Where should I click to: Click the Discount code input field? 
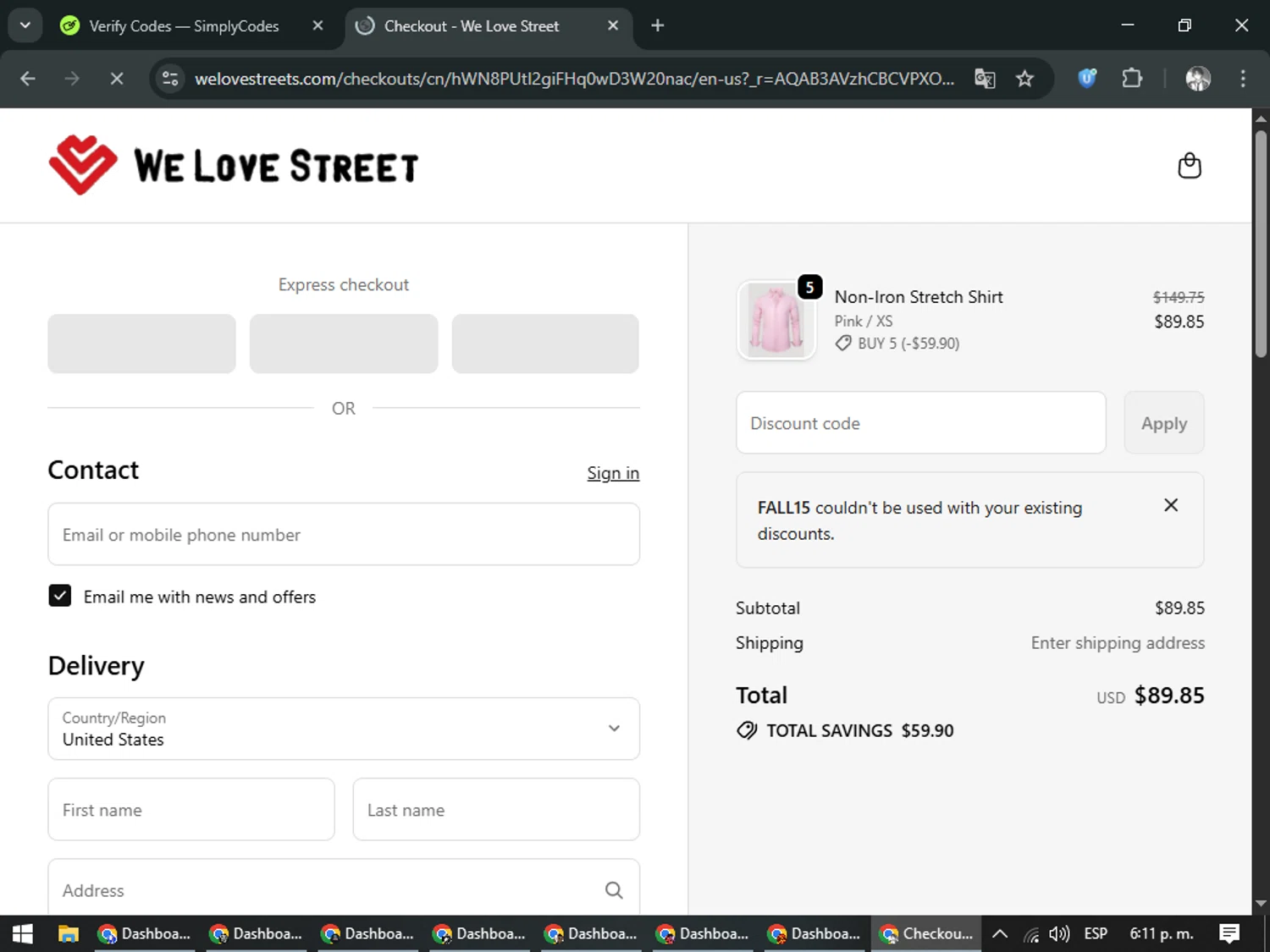[x=921, y=422]
